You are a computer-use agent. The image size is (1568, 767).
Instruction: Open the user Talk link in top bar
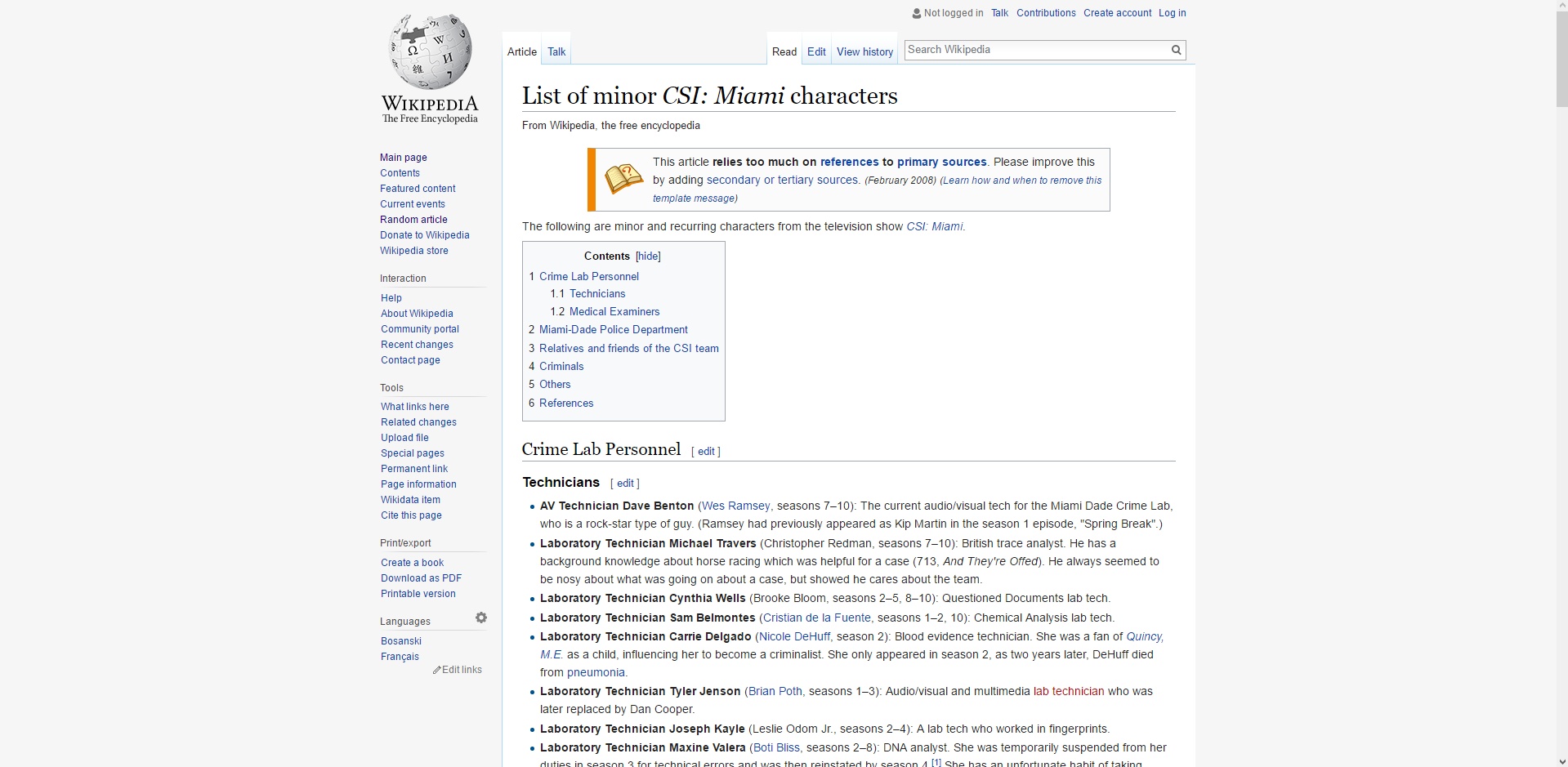(999, 13)
